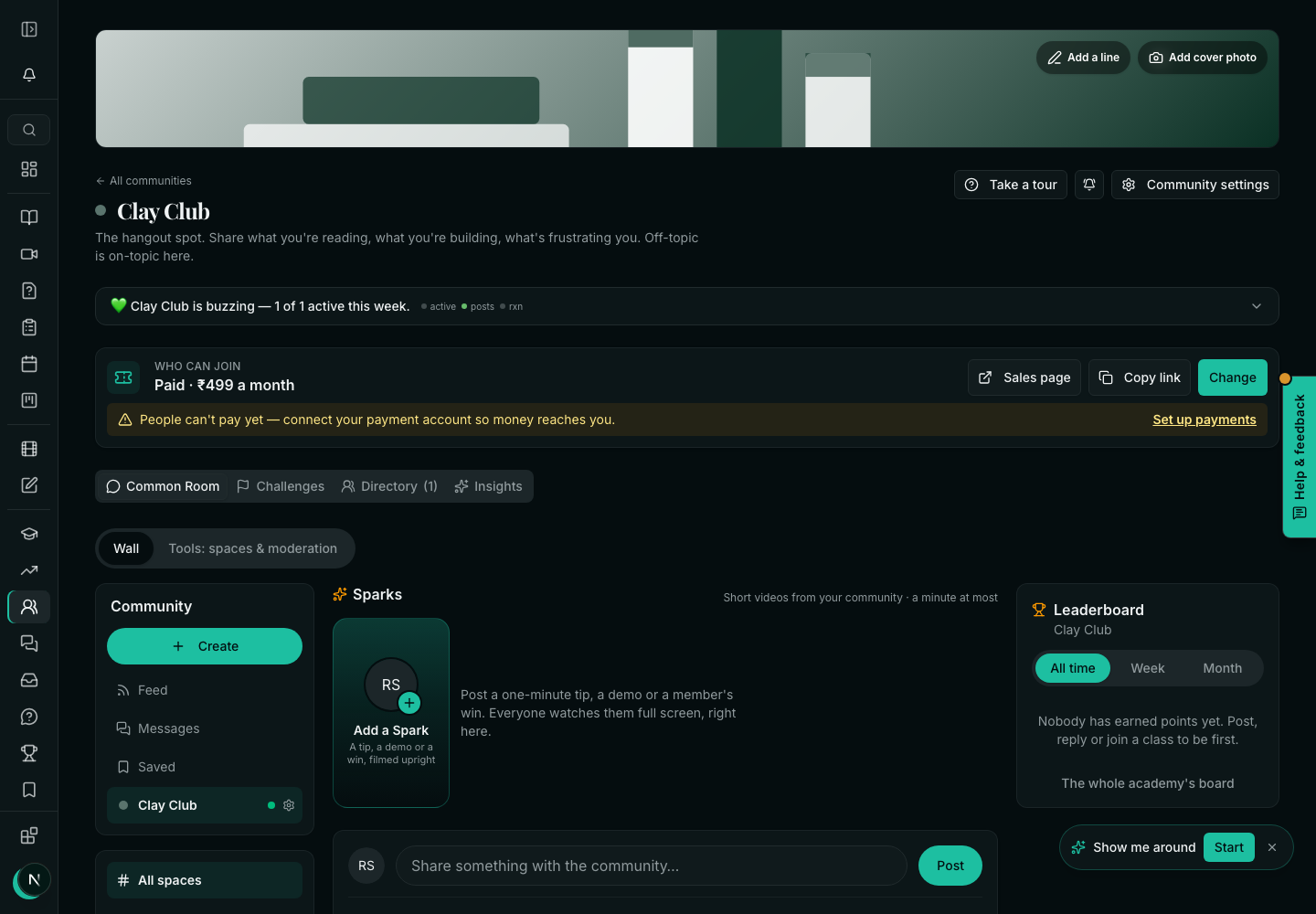This screenshot has width=1316, height=914.
Task: Click Change who can join
Action: click(1233, 377)
